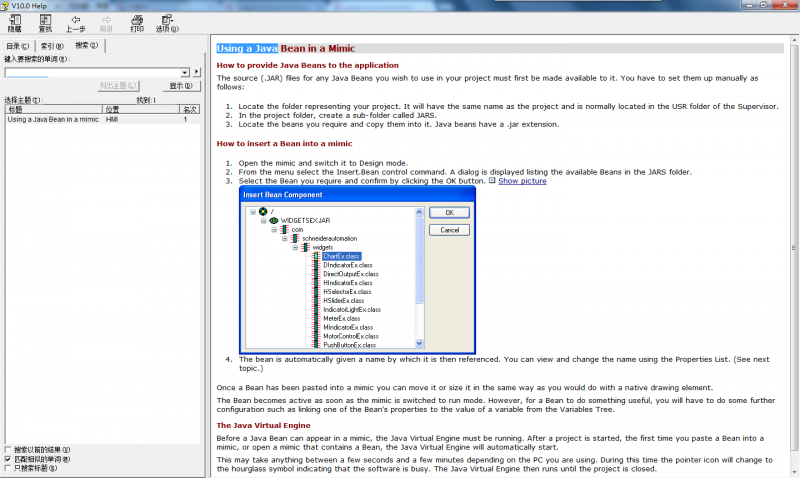Switch to the 目录 (Contents) tab
The width and height of the screenshot is (800, 478).
18,46
